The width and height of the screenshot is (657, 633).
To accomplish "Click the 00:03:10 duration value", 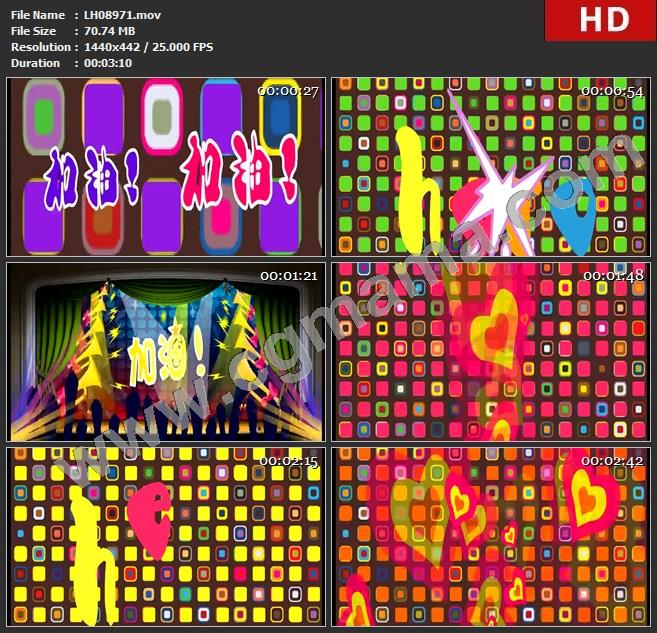I will click(108, 63).
